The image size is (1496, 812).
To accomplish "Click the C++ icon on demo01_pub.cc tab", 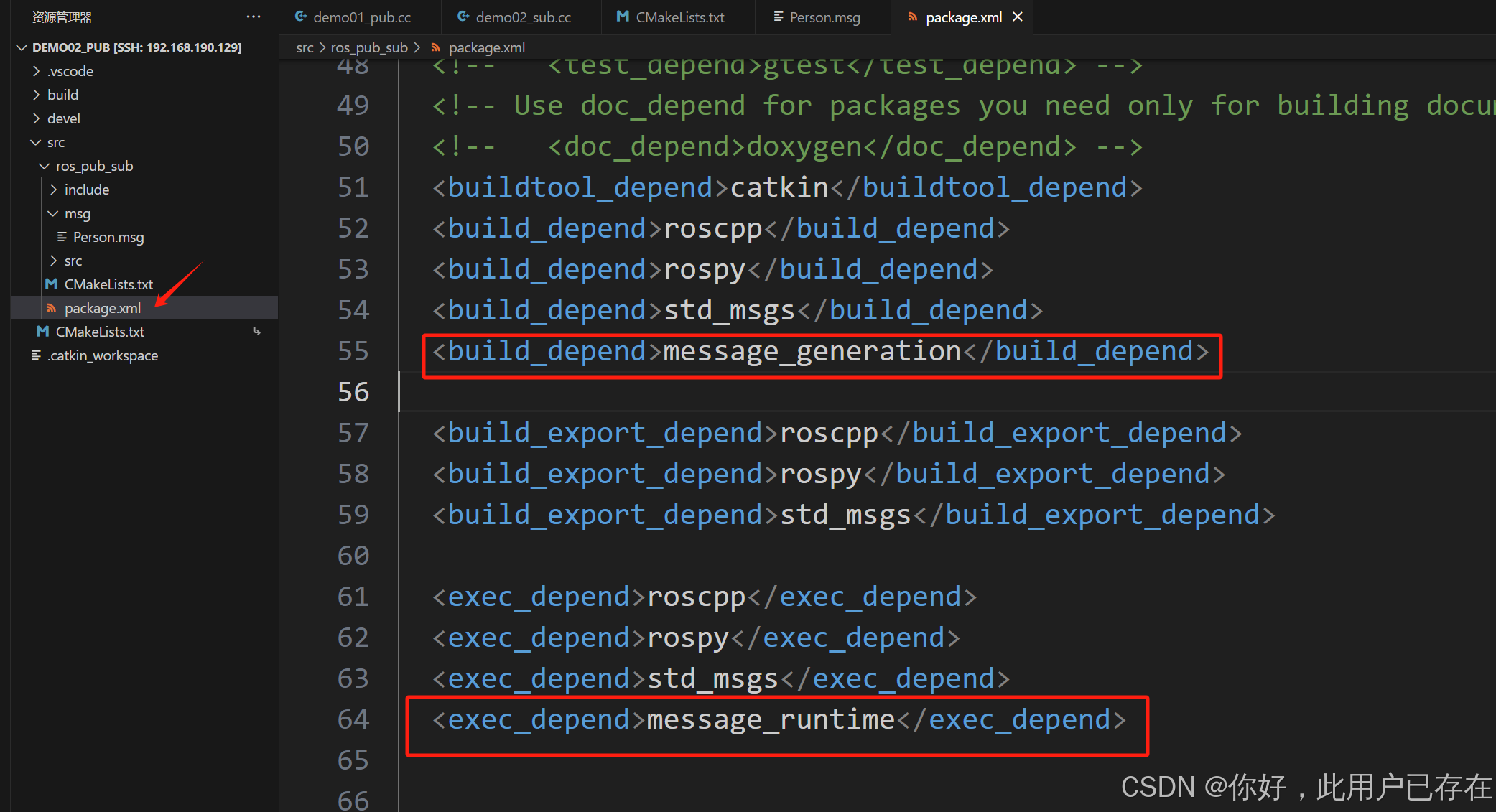I will [302, 17].
